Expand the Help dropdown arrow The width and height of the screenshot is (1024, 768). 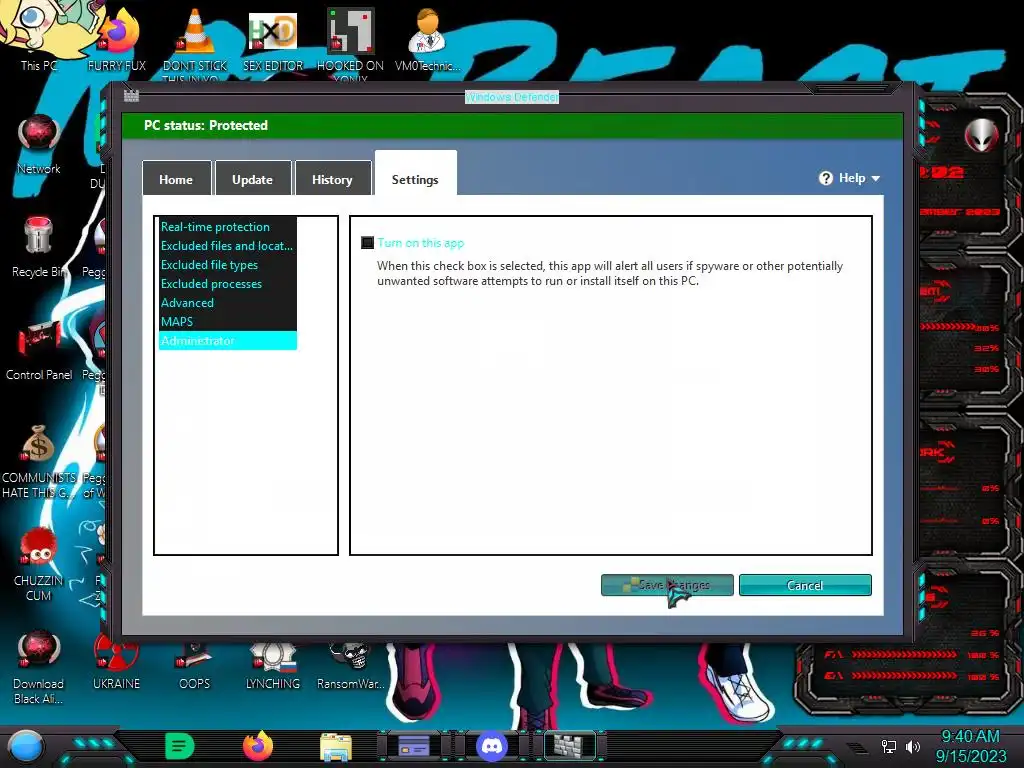click(876, 178)
